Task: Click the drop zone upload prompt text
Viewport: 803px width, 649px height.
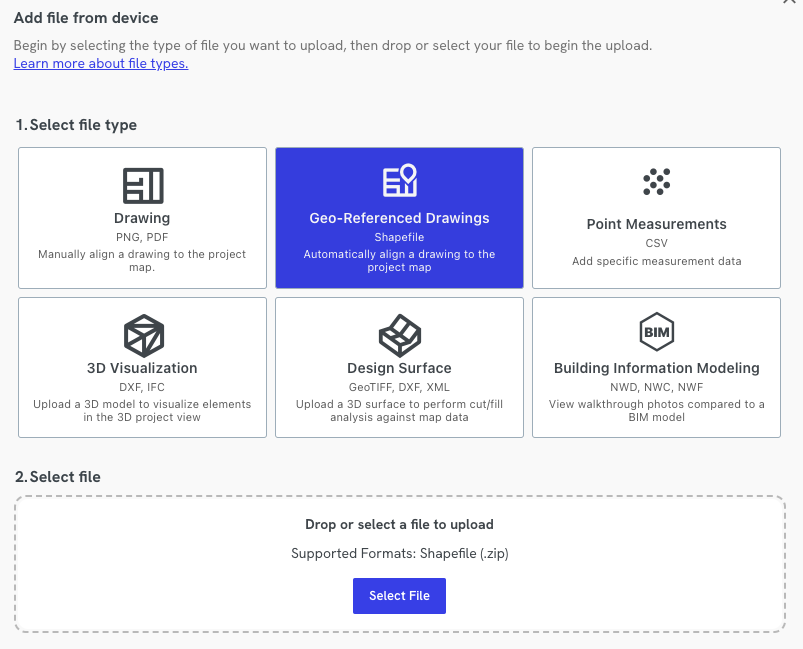Action: (399, 524)
